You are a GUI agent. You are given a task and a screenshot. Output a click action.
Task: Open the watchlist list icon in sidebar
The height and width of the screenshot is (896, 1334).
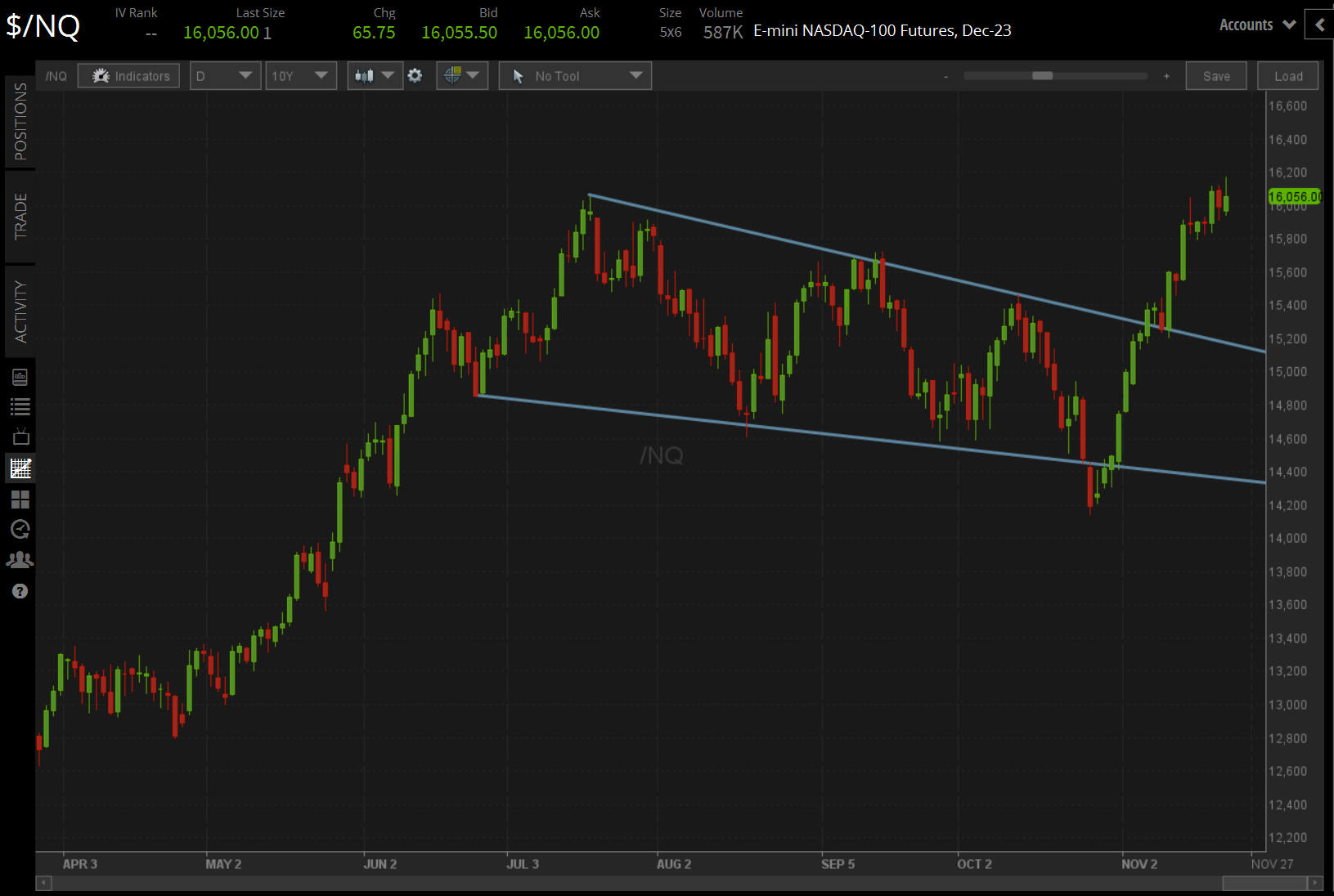tap(20, 406)
